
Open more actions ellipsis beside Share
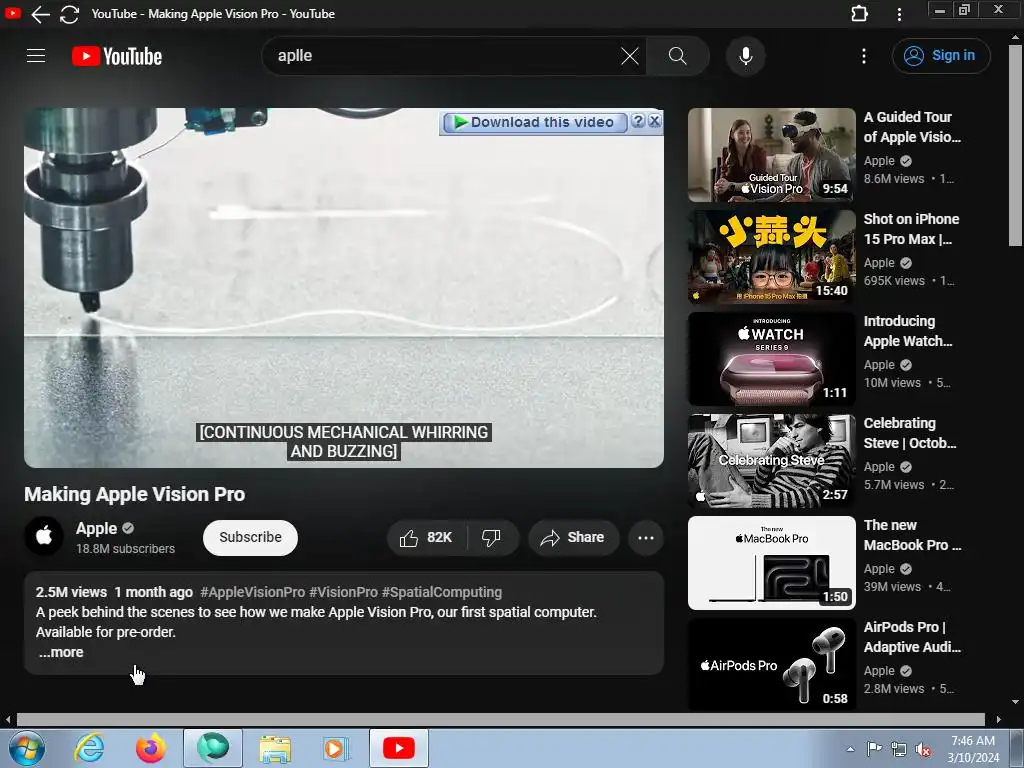click(x=646, y=537)
